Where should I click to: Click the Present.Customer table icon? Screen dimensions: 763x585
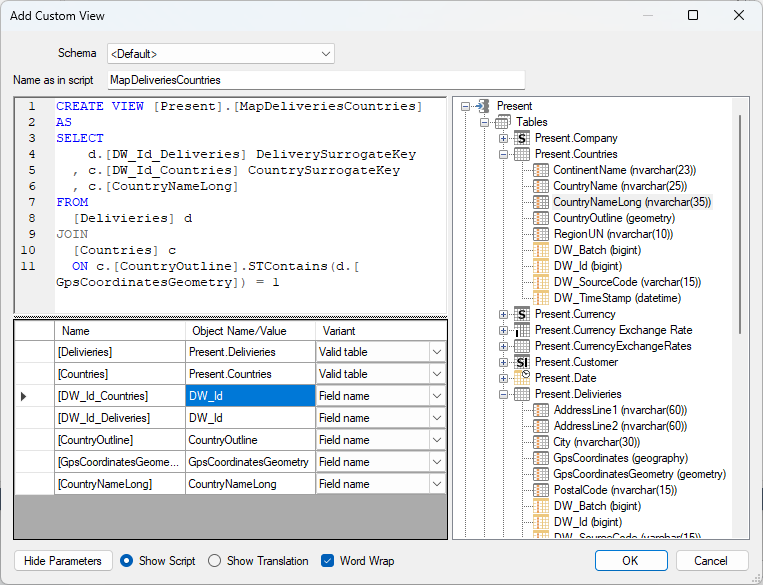click(522, 362)
